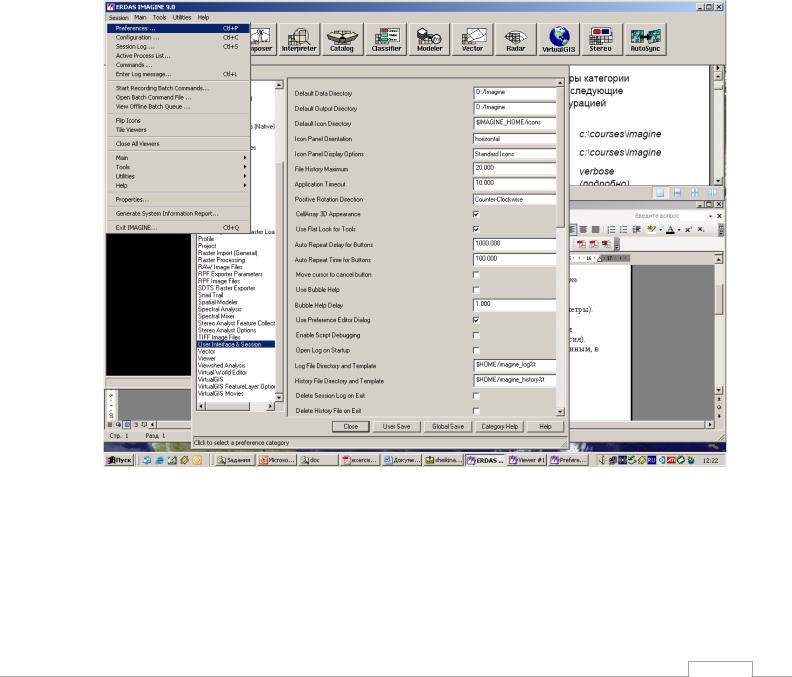Screen dimensions: 792x677
Task: Enable Delete History File on Exit
Action: [x=476, y=411]
